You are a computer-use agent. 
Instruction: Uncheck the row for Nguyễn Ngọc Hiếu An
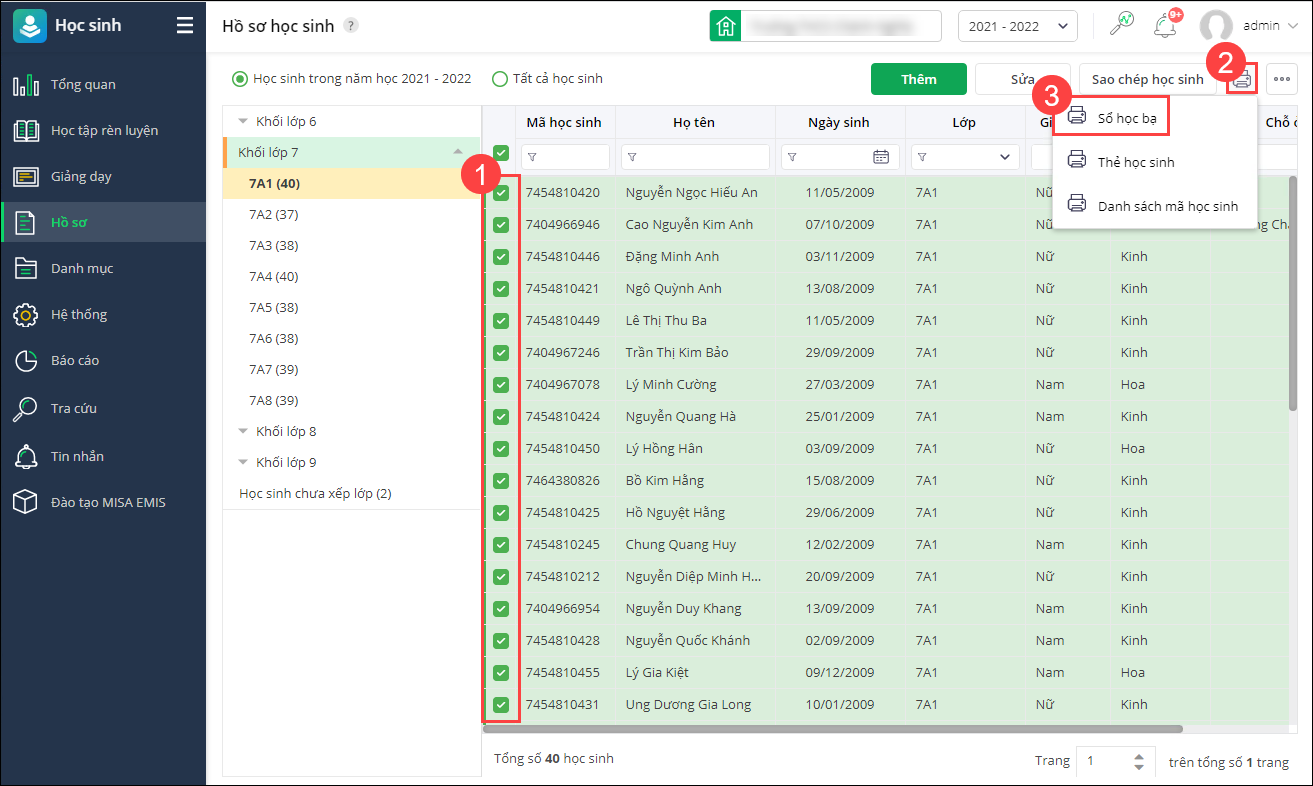coord(501,193)
